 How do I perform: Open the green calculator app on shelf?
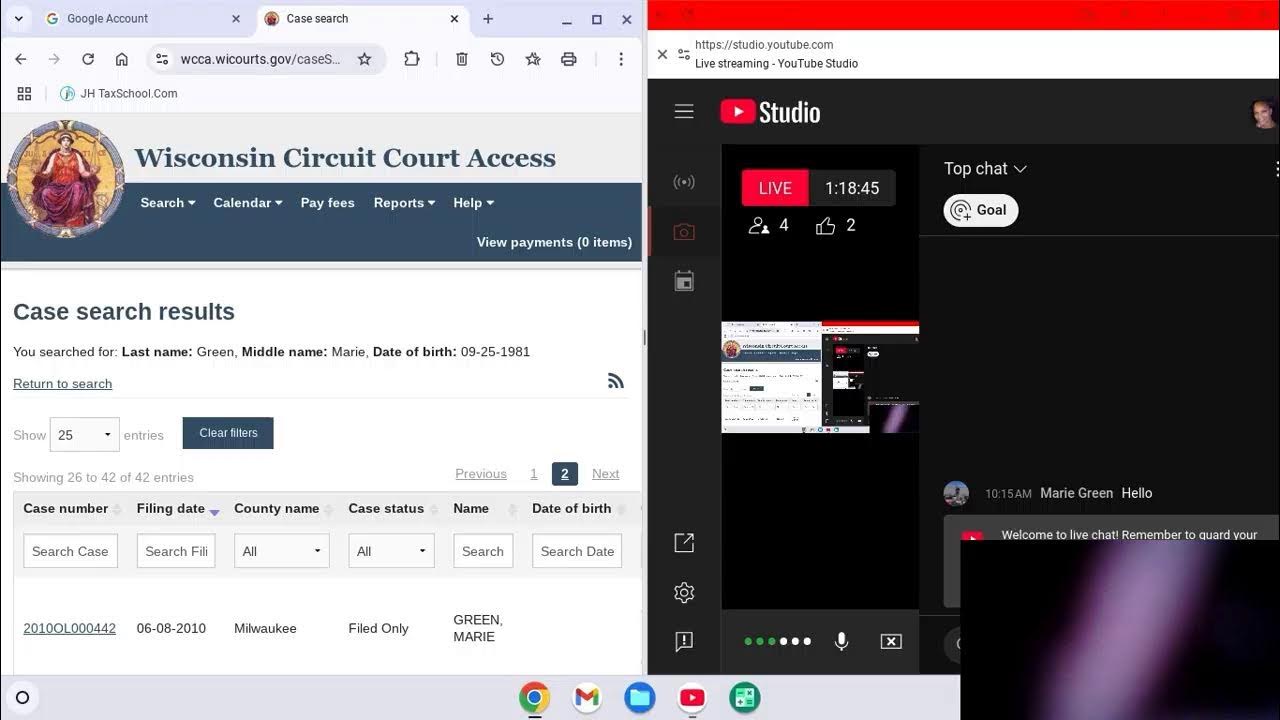pyautogui.click(x=744, y=698)
